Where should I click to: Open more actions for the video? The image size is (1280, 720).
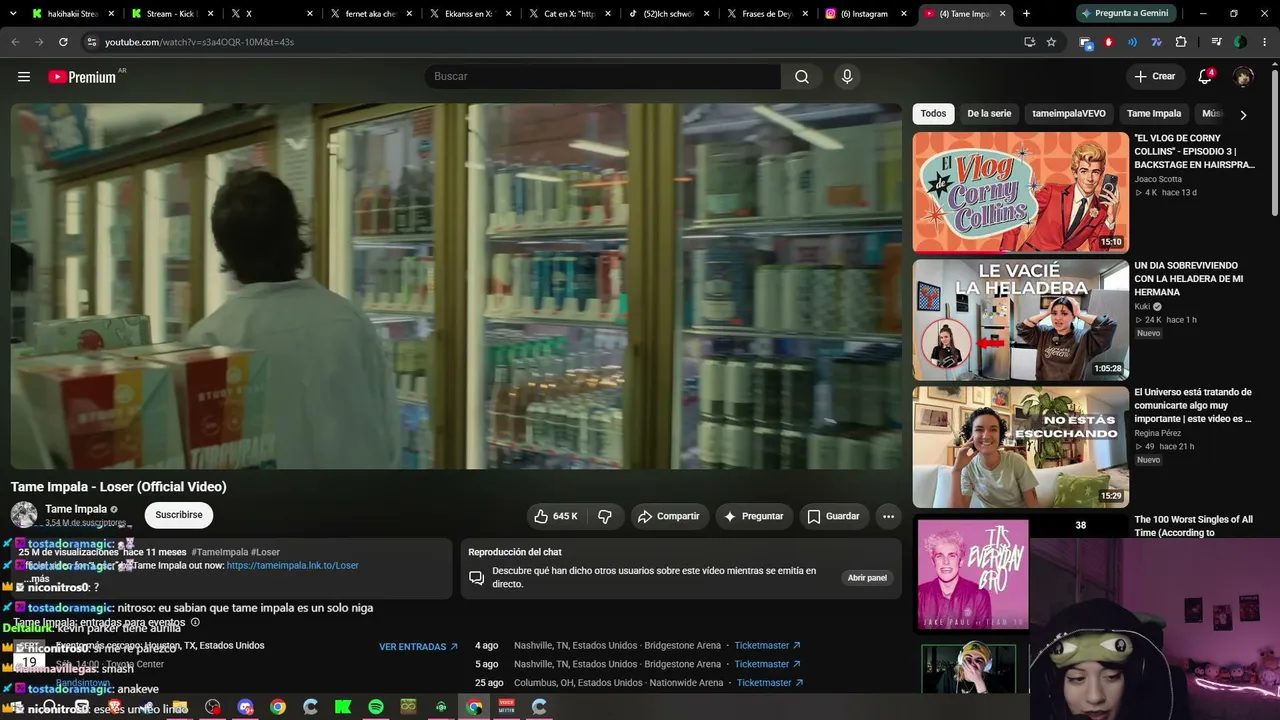[x=888, y=516]
